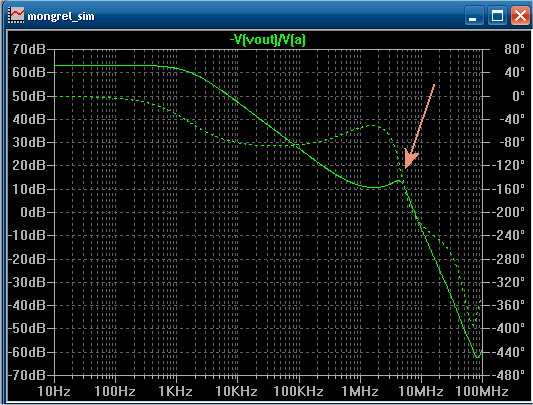533x405 pixels.
Task: Click the -480° phase axis label
Action: 508,375
